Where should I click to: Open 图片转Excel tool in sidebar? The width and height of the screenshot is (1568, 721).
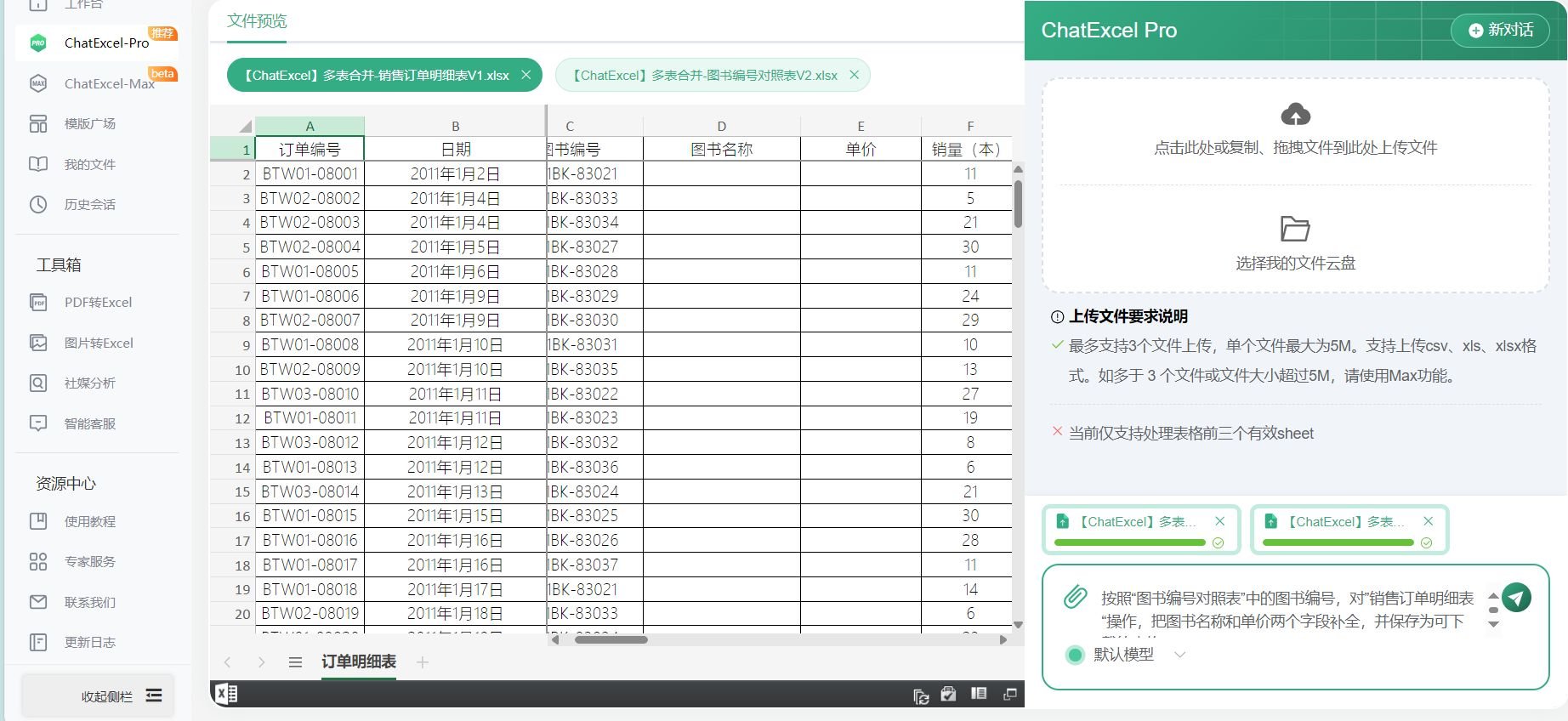pyautogui.click(x=99, y=343)
